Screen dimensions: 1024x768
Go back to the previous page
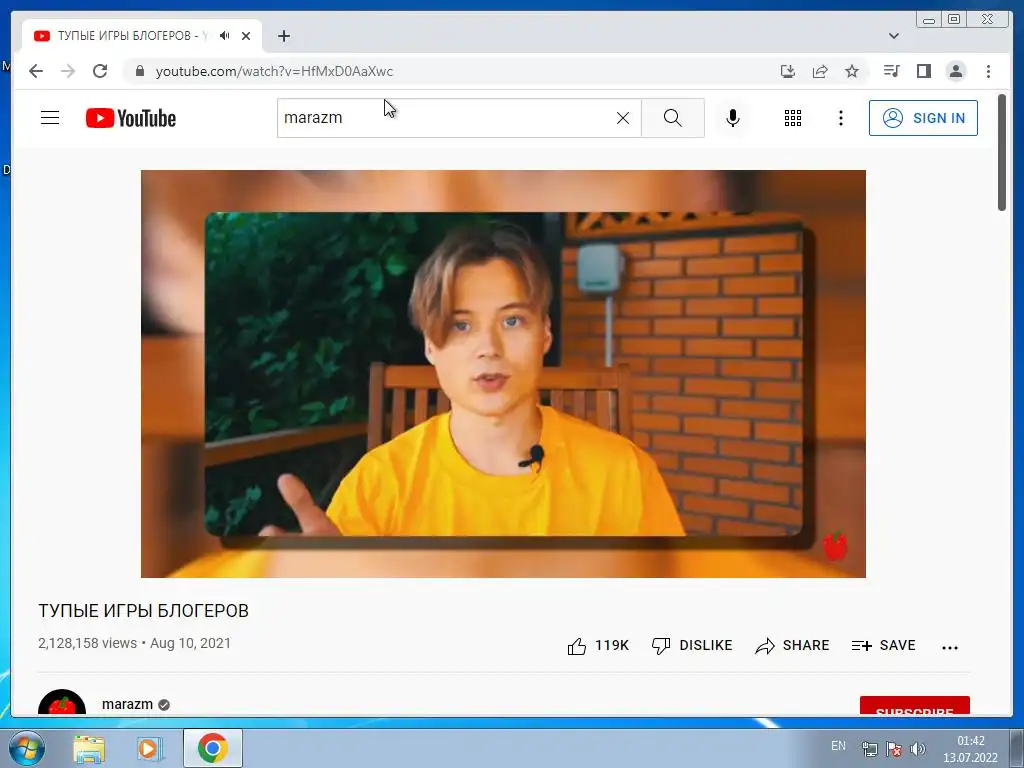click(36, 71)
